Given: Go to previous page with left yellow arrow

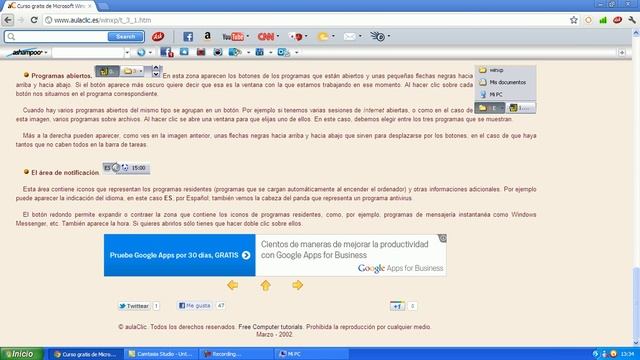Looking at the screenshot, I should (233, 285).
